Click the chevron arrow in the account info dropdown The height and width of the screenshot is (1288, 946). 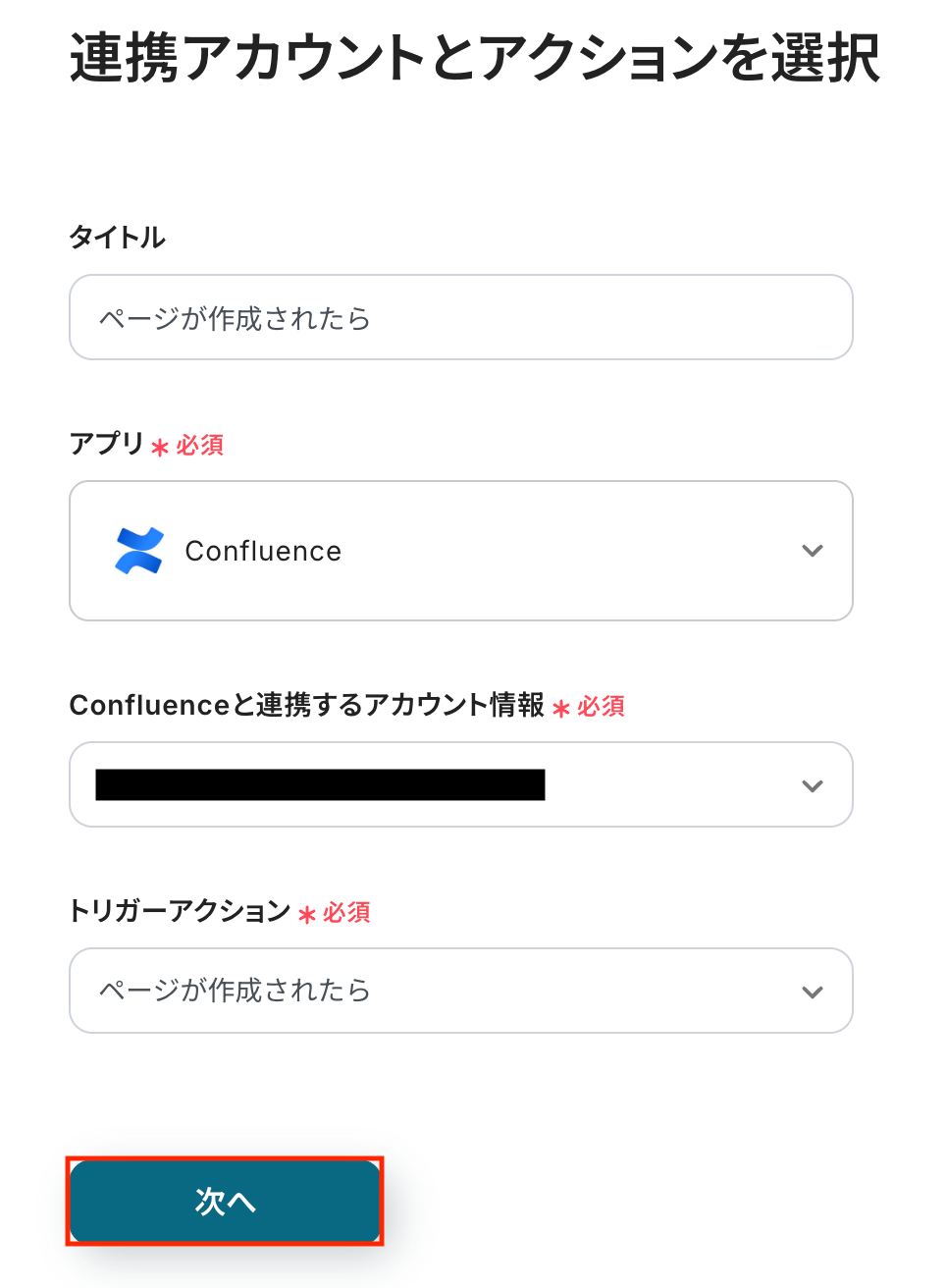812,785
